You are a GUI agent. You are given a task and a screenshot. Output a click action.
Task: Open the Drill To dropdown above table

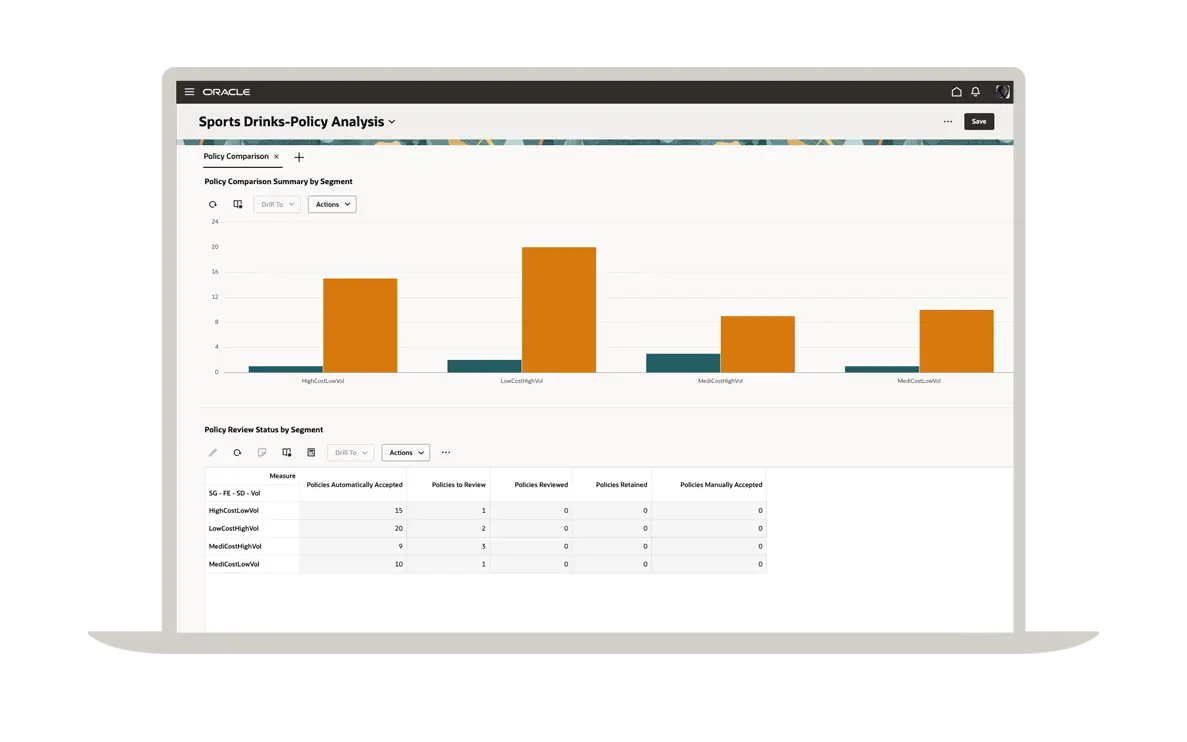tap(351, 453)
